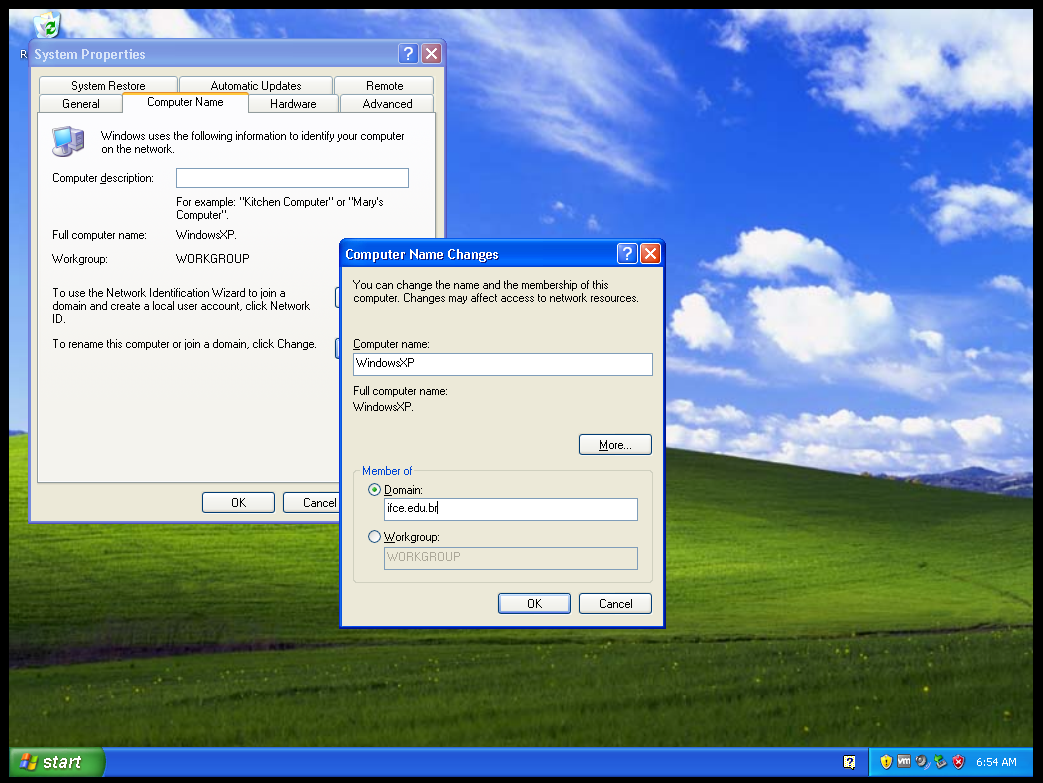Click Cancel in the System Properties window
The image size is (1043, 783).
coord(312,502)
